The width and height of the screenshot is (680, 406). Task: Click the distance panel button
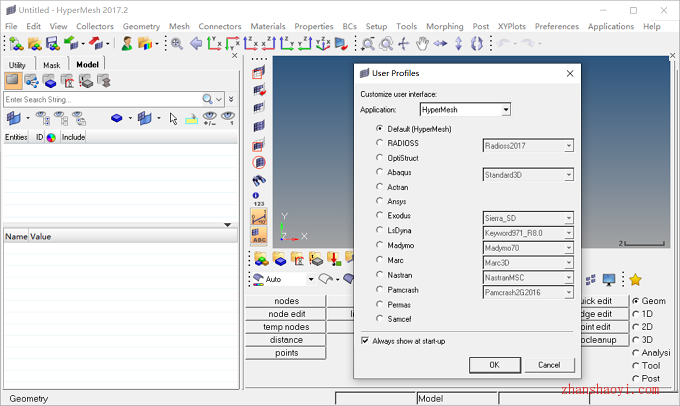(x=286, y=340)
